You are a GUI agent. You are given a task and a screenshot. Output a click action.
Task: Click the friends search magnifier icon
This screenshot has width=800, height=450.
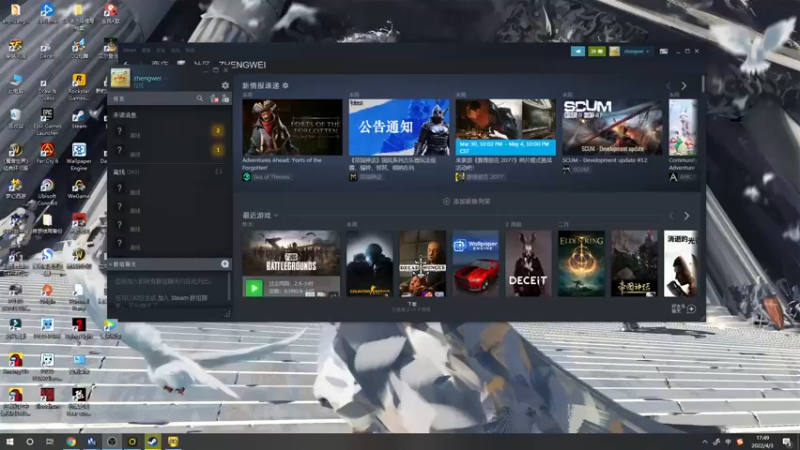tap(200, 98)
